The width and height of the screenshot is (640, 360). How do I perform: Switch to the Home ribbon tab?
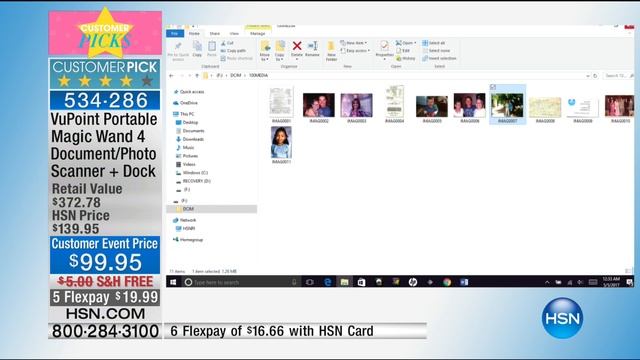pos(194,33)
